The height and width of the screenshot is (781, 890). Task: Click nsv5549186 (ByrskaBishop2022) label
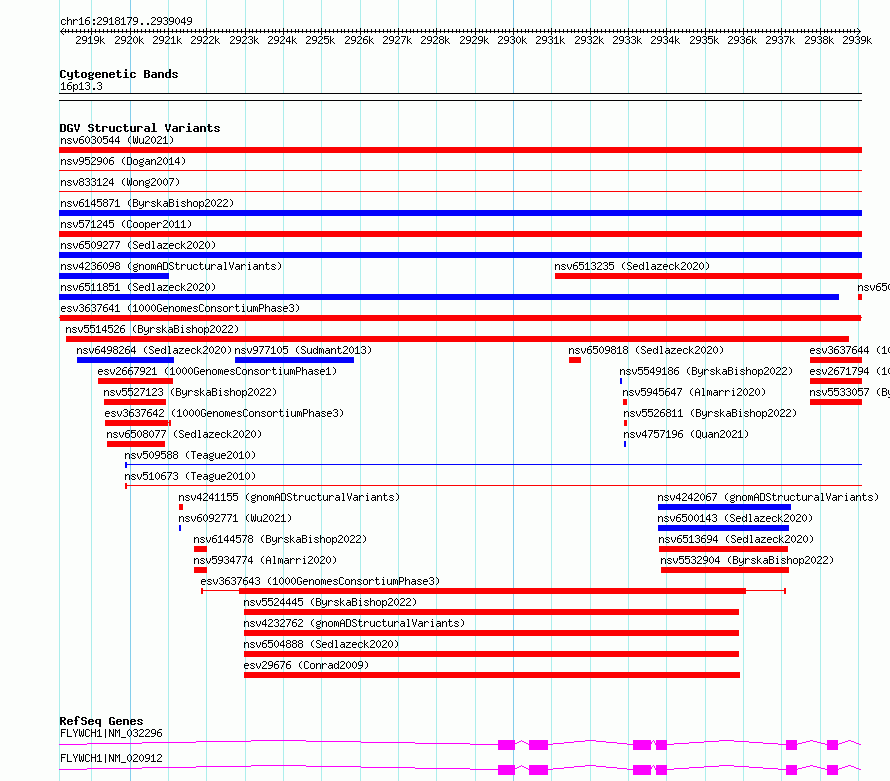pos(706,371)
